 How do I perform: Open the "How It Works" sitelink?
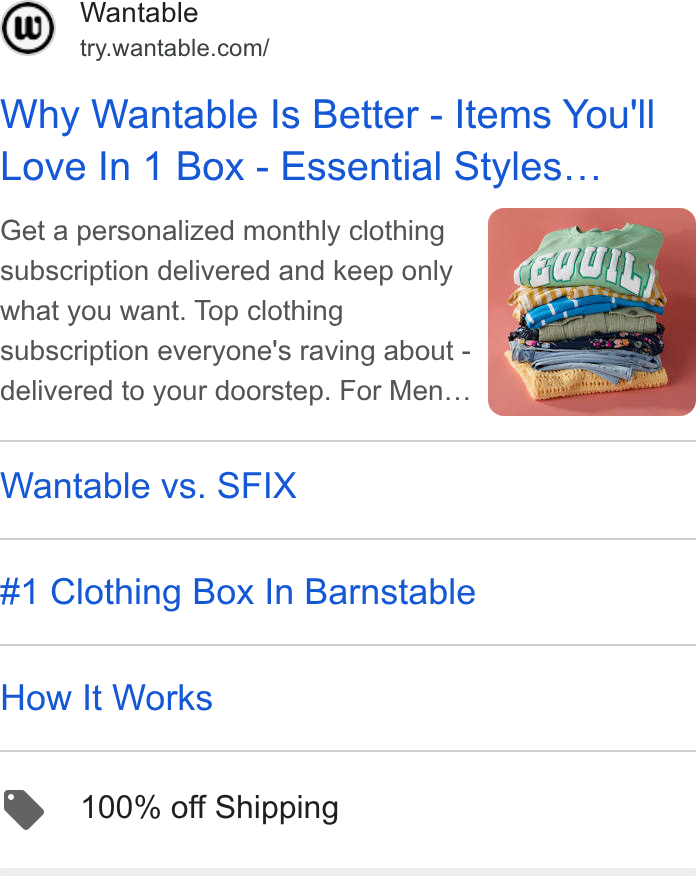pyautogui.click(x=106, y=697)
